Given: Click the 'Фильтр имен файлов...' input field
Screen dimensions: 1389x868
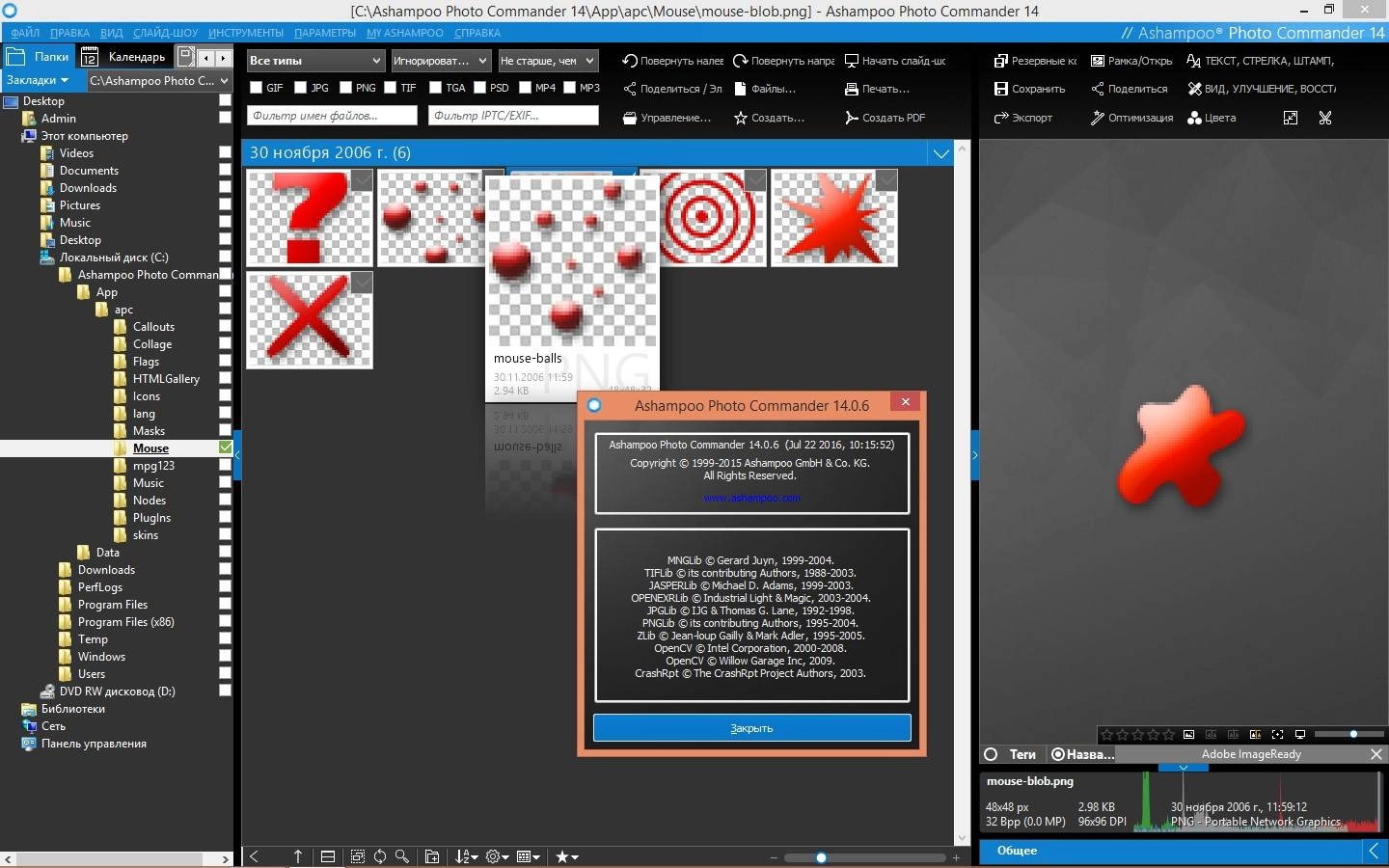Looking at the screenshot, I should coord(332,116).
